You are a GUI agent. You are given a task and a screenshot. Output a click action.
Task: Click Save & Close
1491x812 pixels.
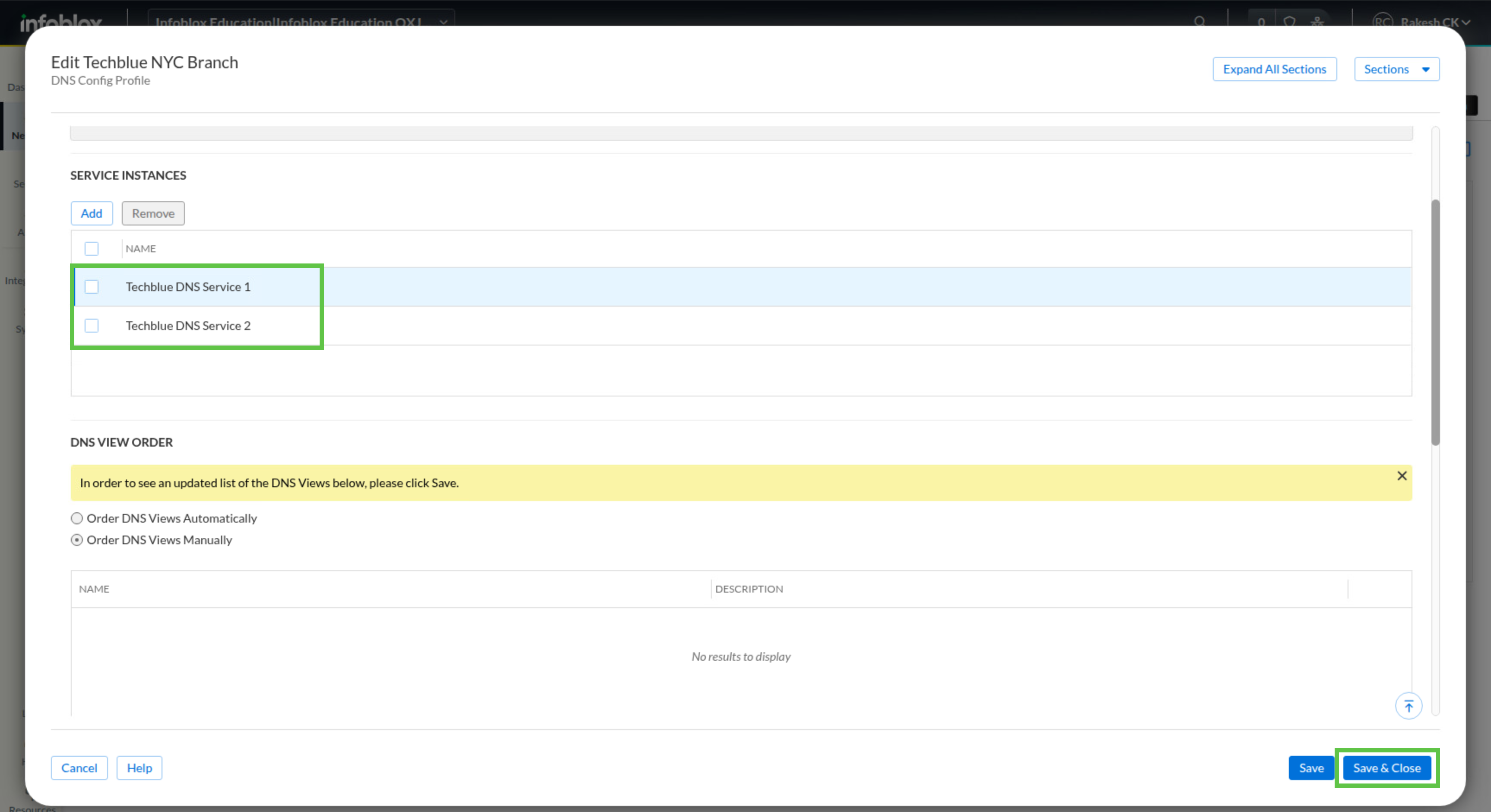1387,768
